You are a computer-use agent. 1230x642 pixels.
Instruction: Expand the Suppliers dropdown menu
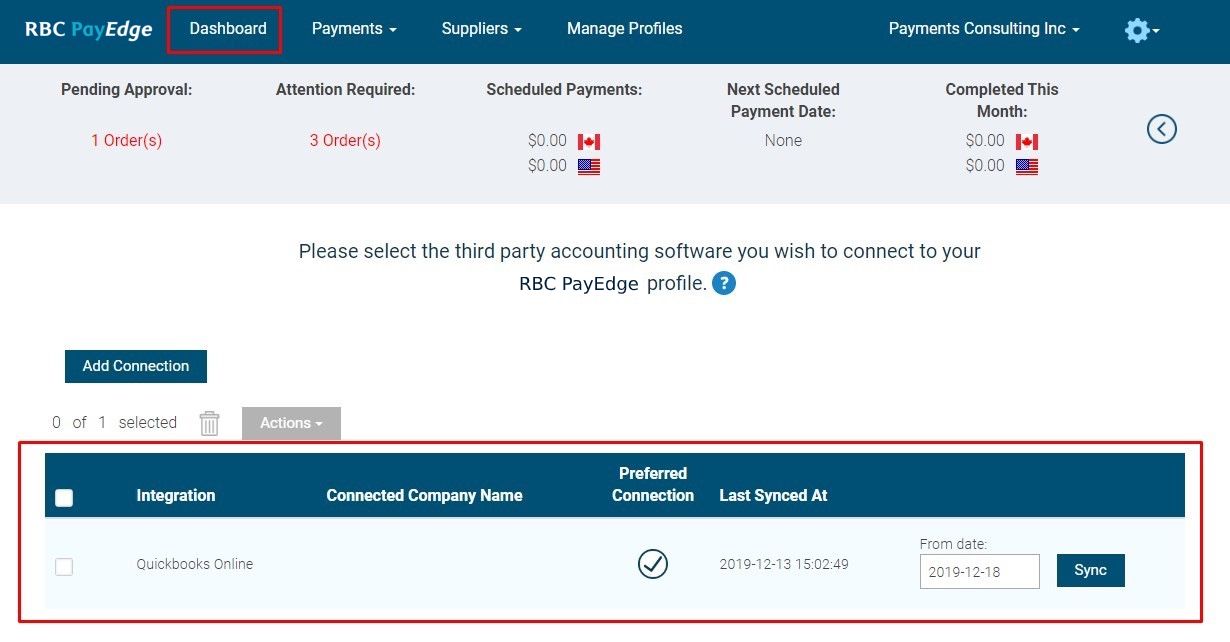(x=482, y=29)
